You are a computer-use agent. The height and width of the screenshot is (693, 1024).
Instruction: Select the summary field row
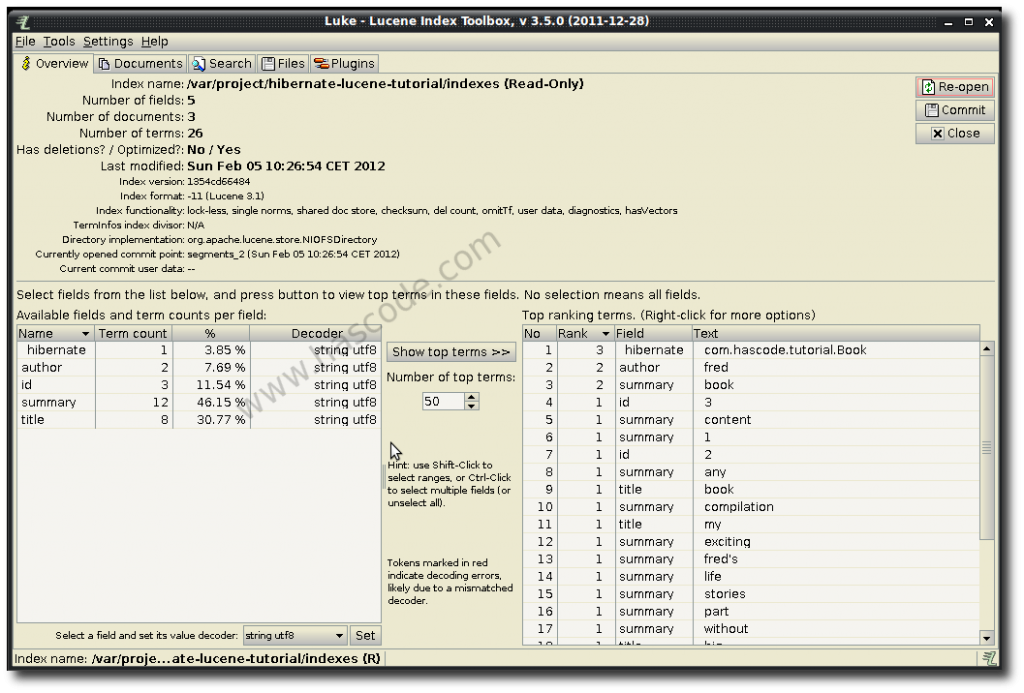click(48, 402)
